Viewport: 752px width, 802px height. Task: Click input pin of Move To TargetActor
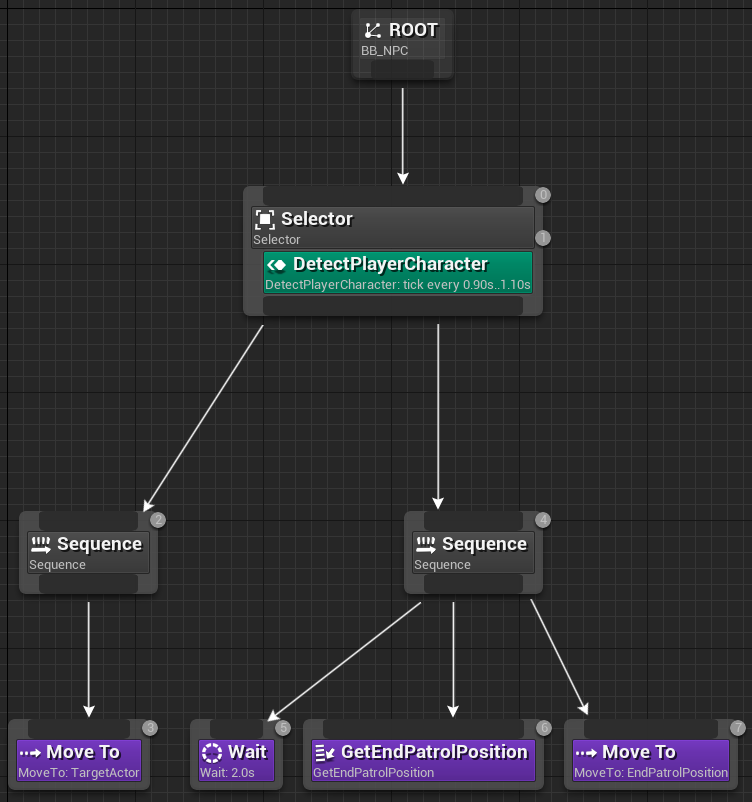(79, 729)
